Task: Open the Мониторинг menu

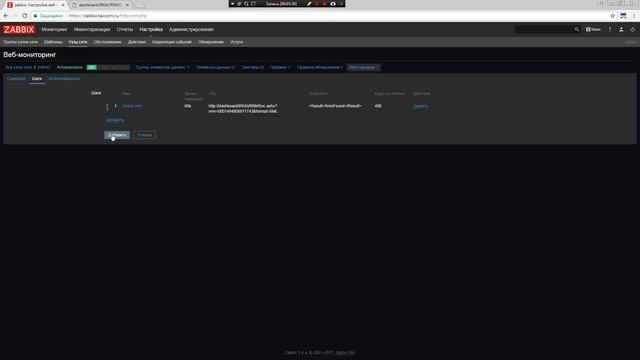Action: tap(54, 29)
